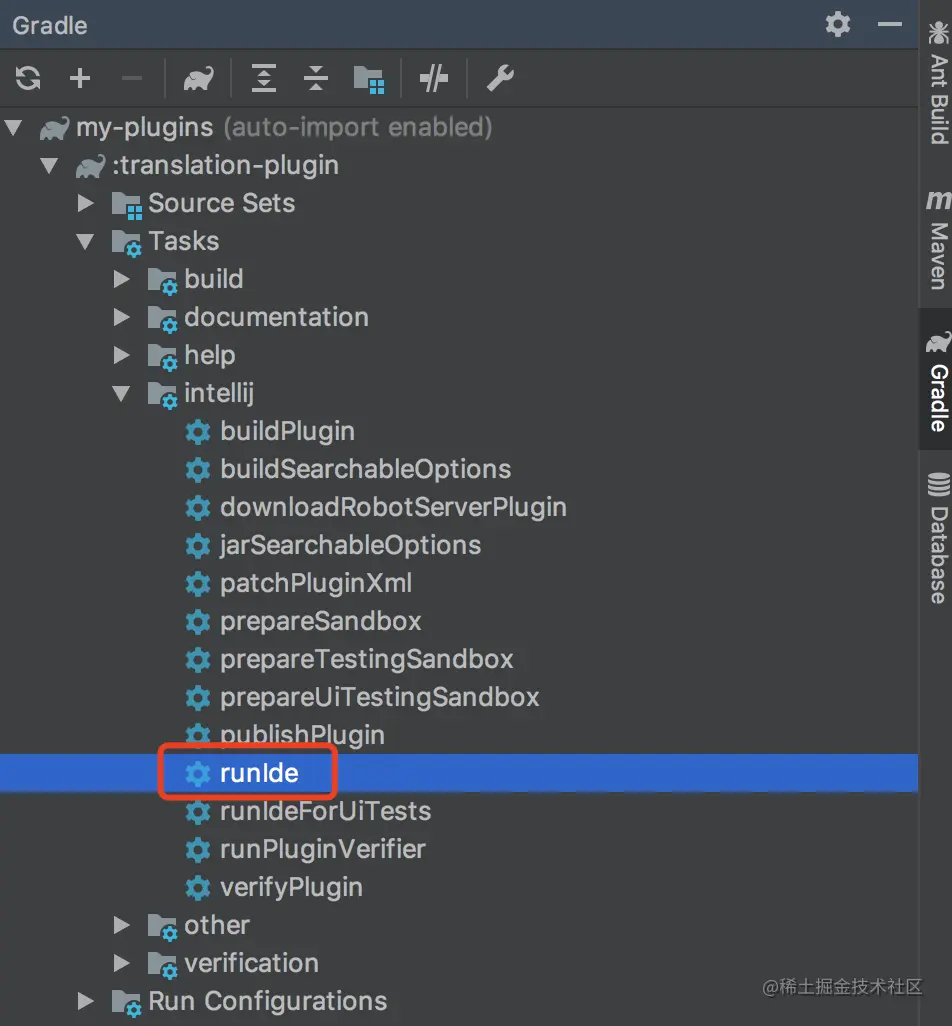Expand the verification task group

pos(122,963)
